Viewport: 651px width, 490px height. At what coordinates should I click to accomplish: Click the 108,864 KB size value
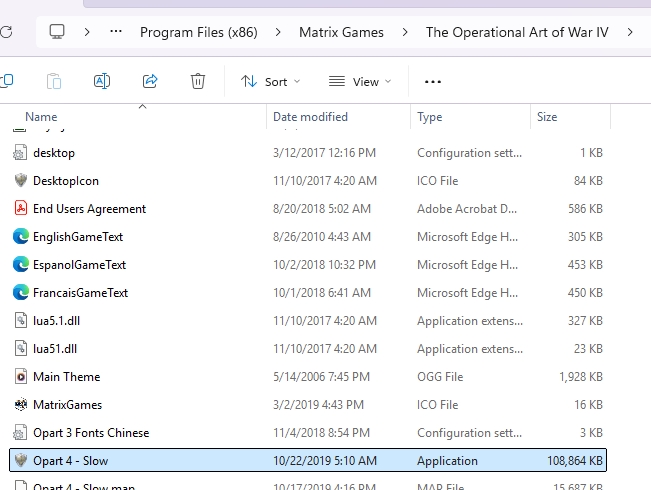tap(575, 461)
